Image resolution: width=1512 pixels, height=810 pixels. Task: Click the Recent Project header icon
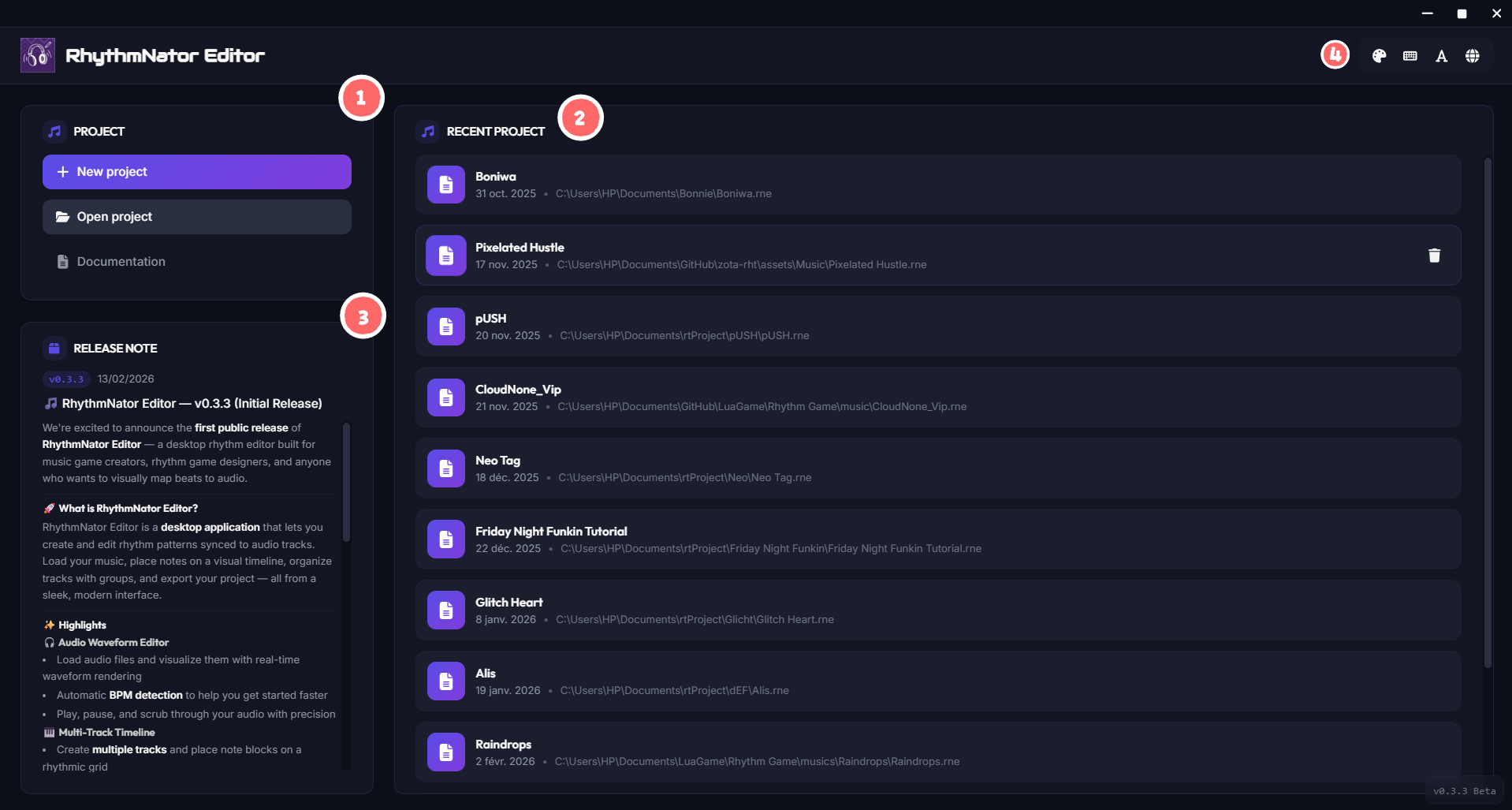point(427,131)
